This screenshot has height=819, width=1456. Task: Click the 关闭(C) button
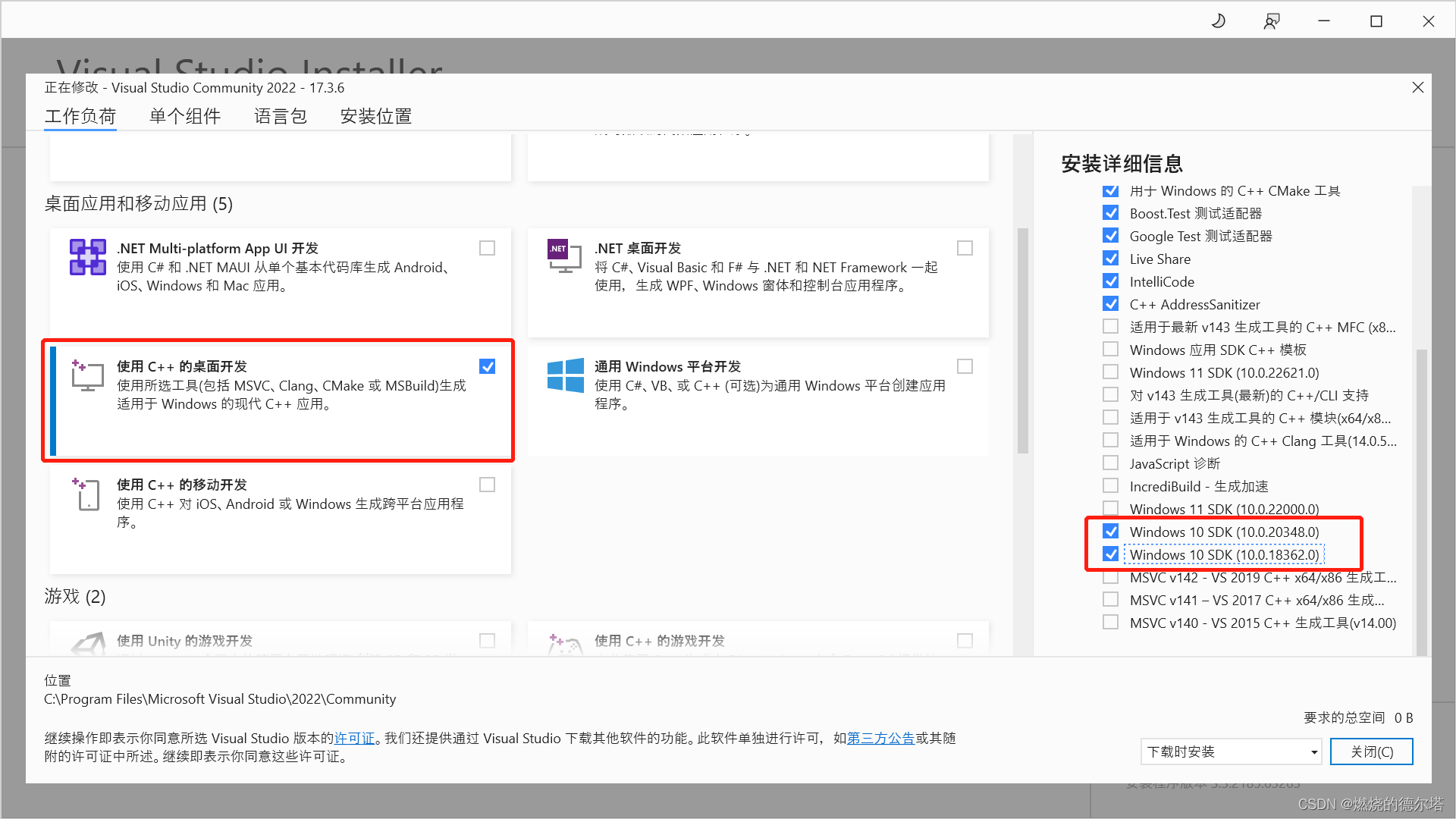tap(1372, 752)
